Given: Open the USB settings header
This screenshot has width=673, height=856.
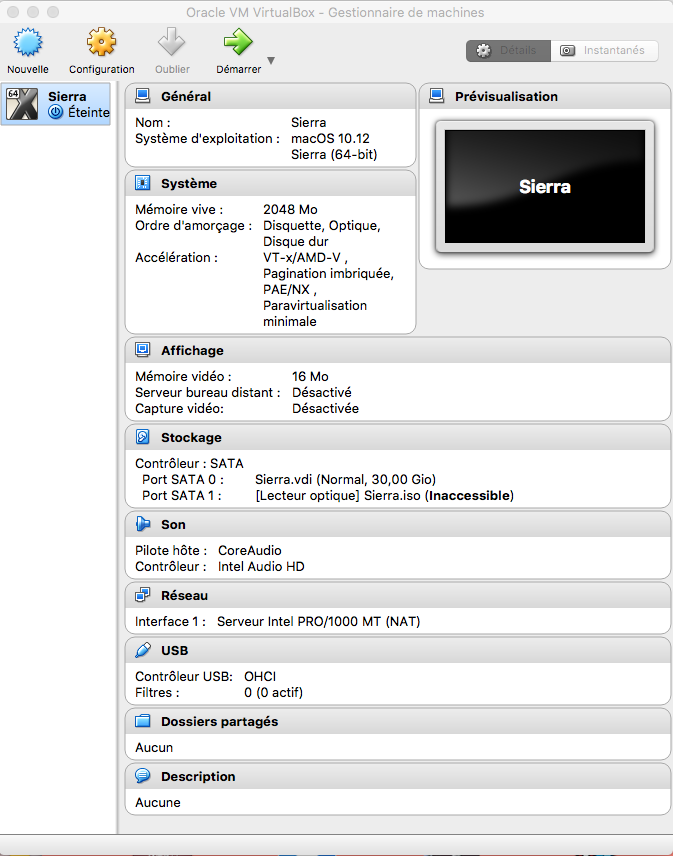Looking at the screenshot, I should pyautogui.click(x=174, y=651).
